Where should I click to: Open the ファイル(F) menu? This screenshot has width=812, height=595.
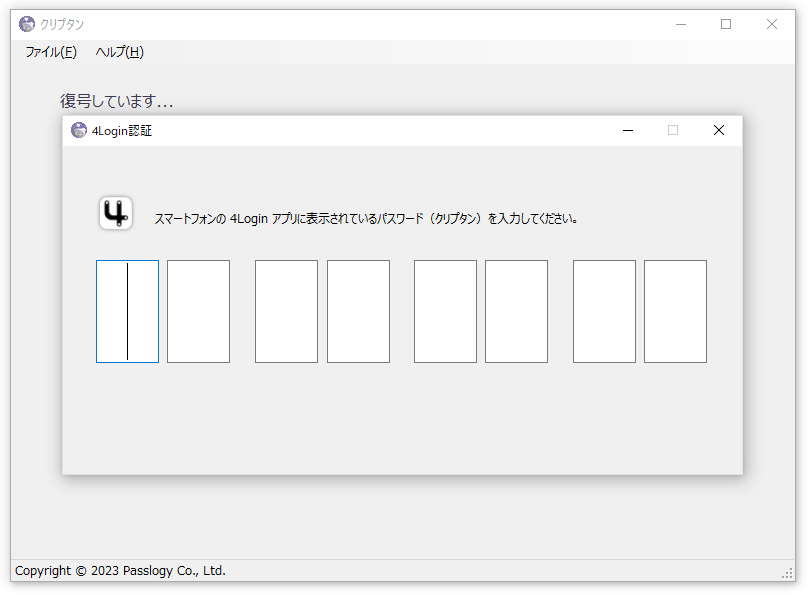pyautogui.click(x=51, y=52)
